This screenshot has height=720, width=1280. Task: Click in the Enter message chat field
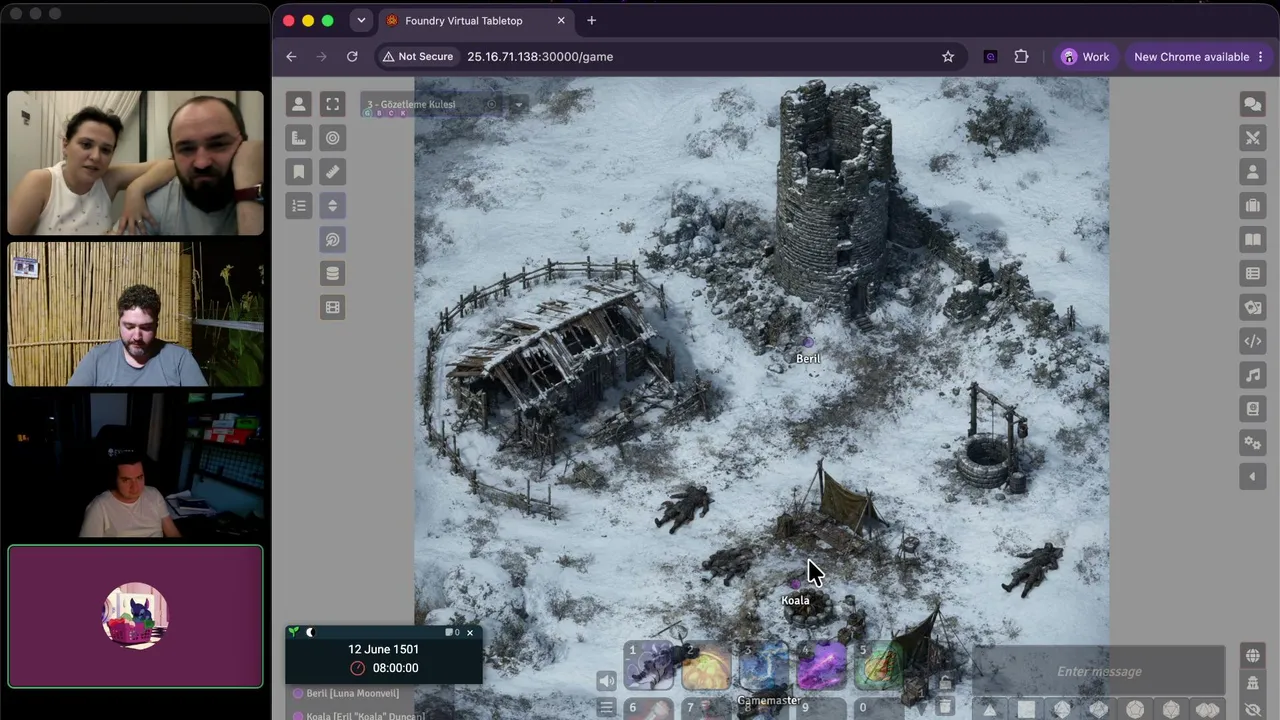click(1099, 671)
